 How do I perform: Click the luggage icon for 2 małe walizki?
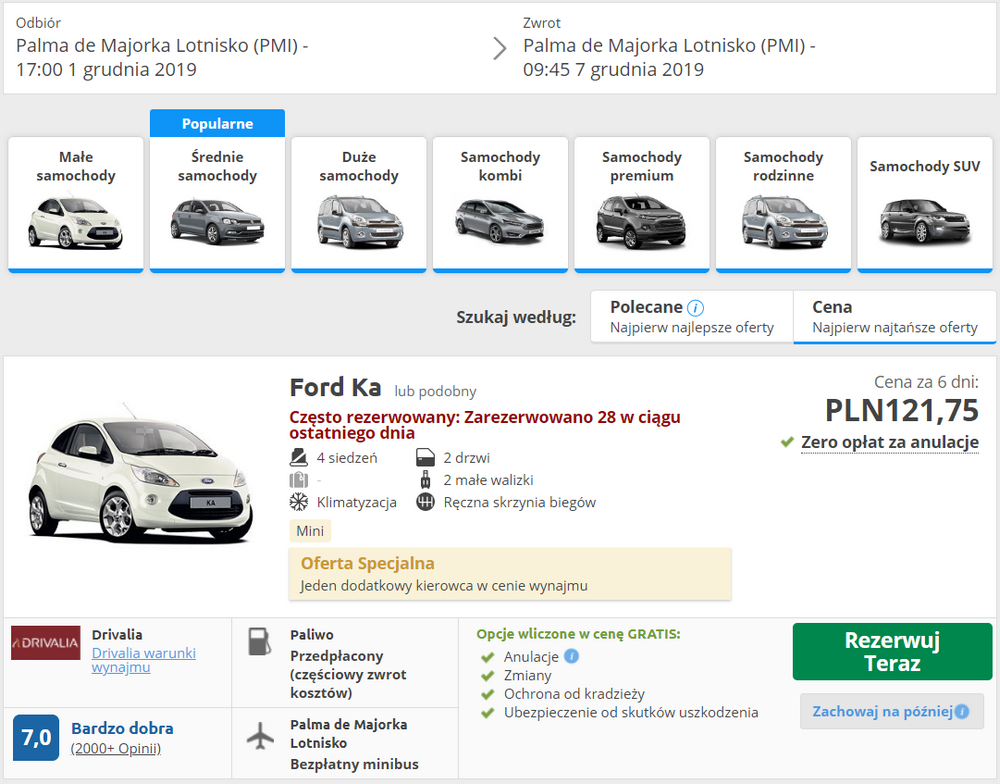coord(425,479)
